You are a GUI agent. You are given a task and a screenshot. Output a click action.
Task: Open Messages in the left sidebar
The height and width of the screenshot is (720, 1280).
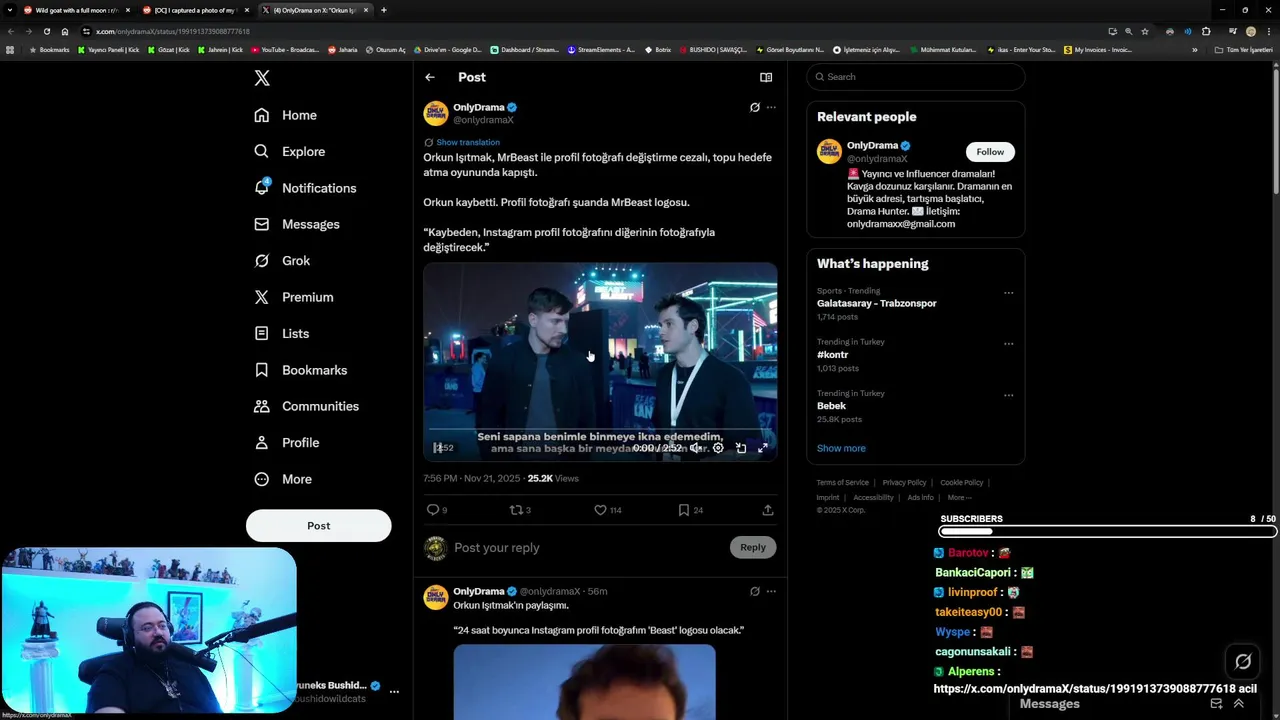[x=296, y=224]
